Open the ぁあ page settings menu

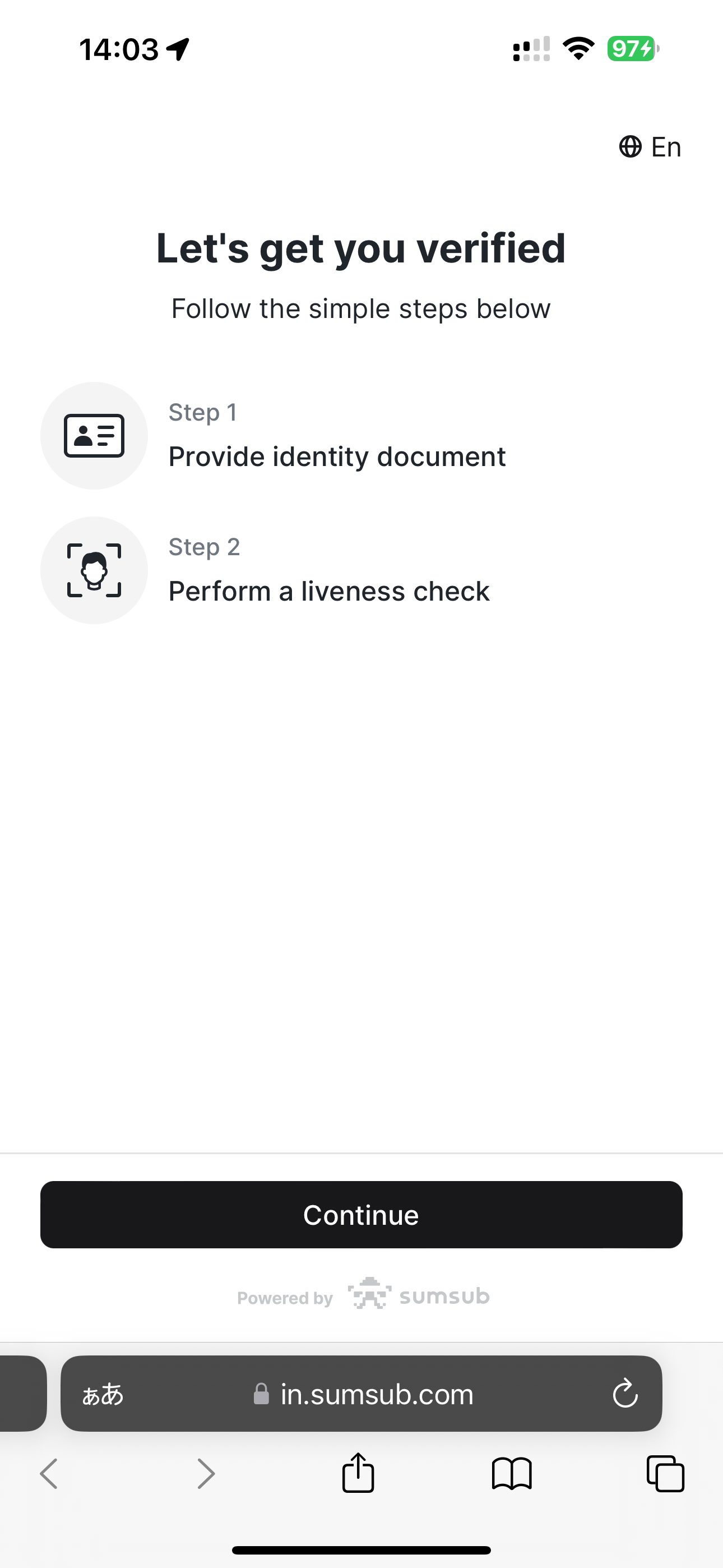click(103, 1394)
